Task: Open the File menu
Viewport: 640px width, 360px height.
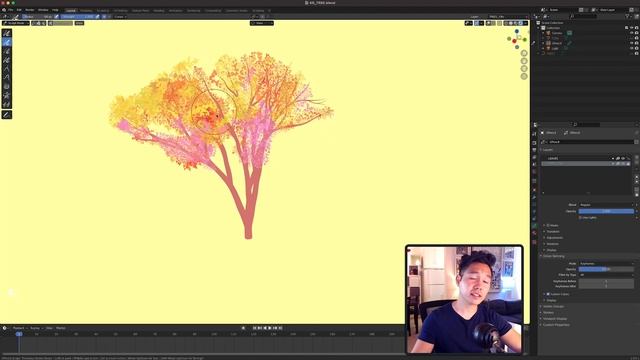Action: coord(11,10)
